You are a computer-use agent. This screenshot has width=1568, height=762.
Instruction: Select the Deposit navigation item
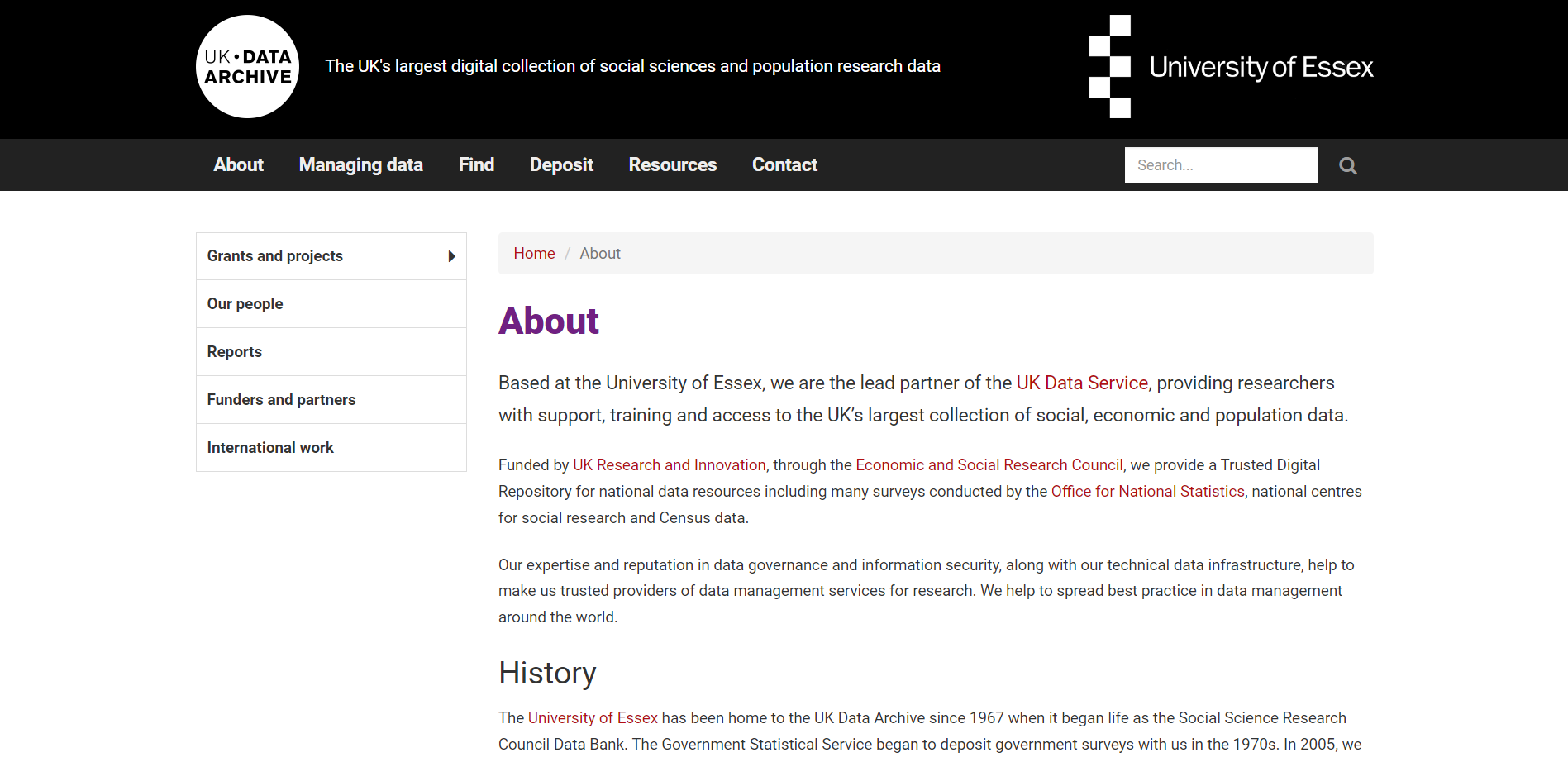pyautogui.click(x=561, y=165)
